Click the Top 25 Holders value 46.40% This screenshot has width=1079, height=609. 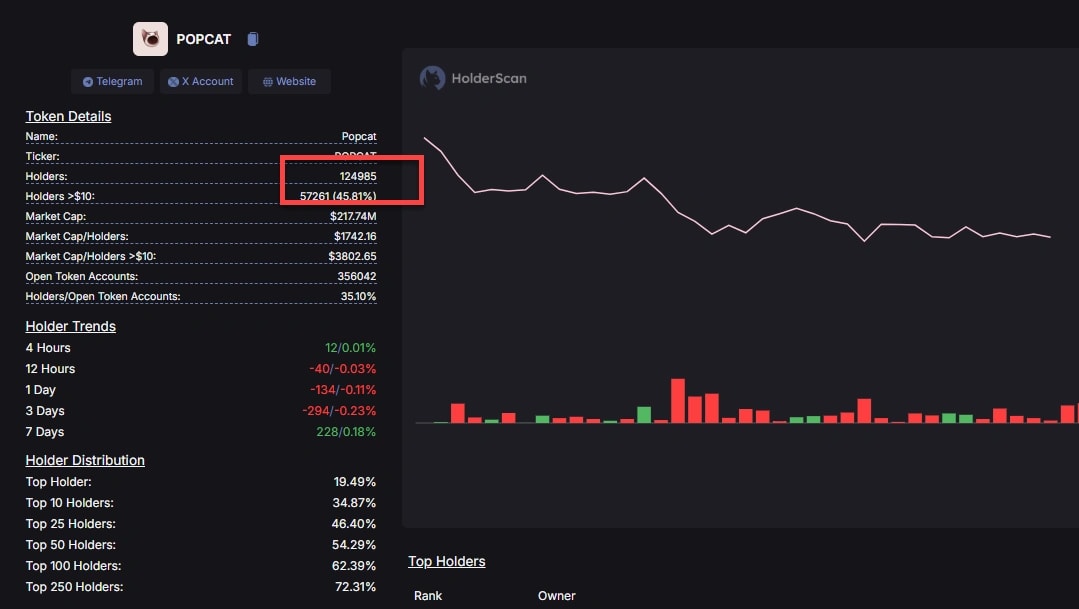[354, 524]
